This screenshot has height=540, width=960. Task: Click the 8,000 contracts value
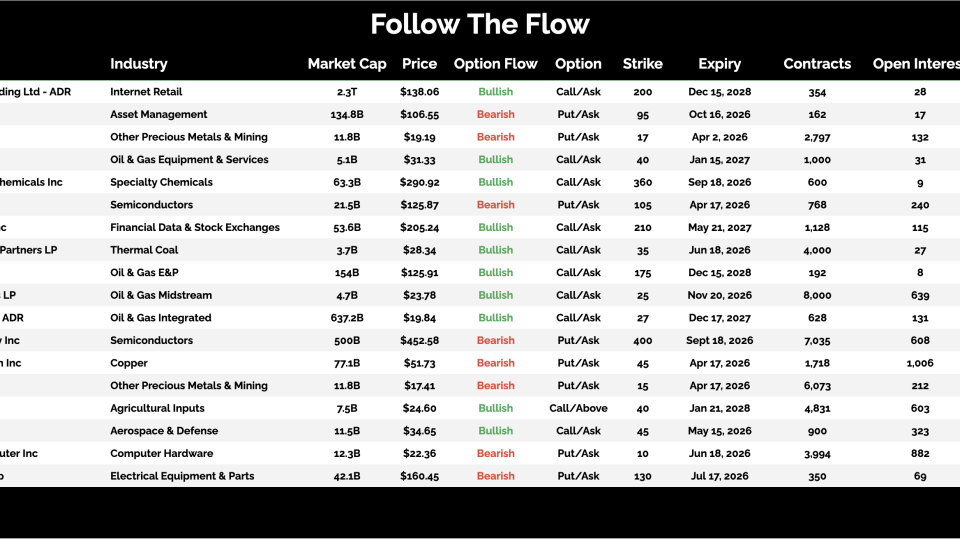tap(817, 295)
